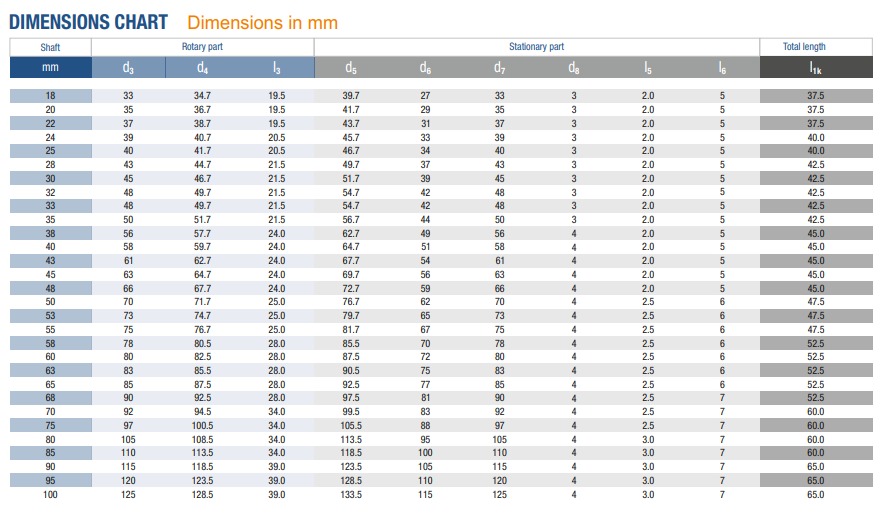Select shaft size 22 in the Shaft column
892x514 pixels.
[x=50, y=123]
